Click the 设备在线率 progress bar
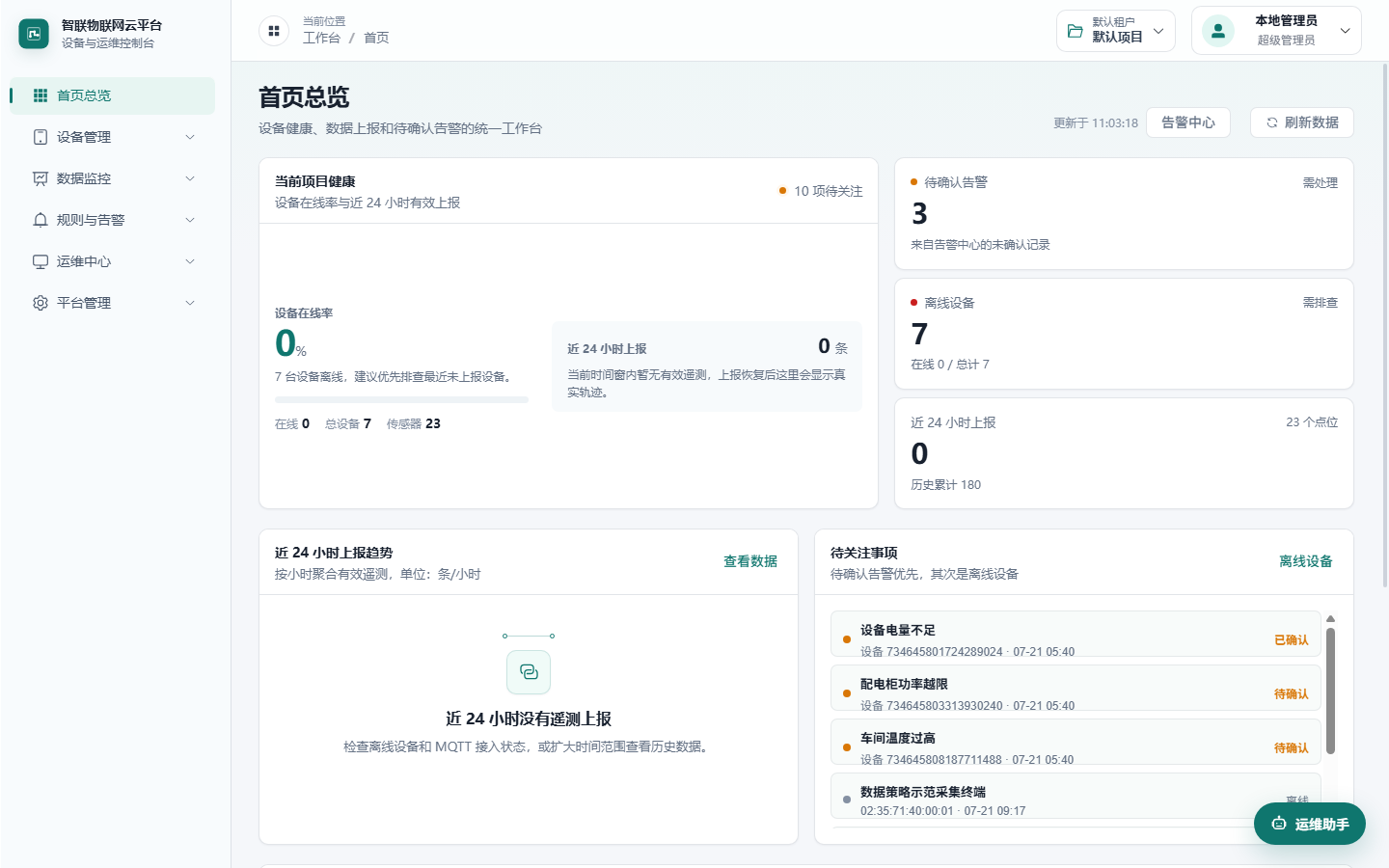This screenshot has height=868, width=1389. point(401,399)
